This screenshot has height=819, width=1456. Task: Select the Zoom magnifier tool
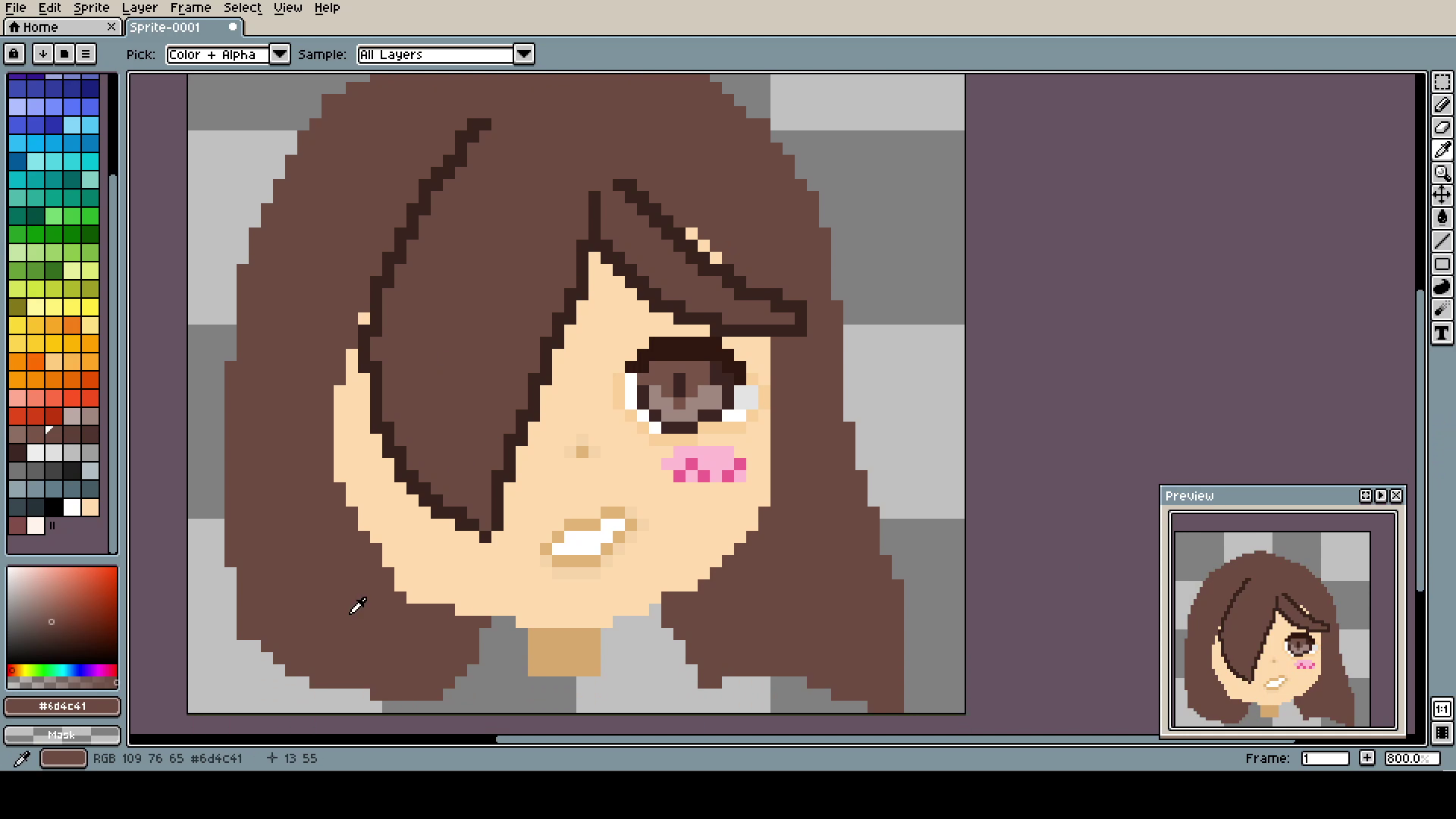[1442, 173]
